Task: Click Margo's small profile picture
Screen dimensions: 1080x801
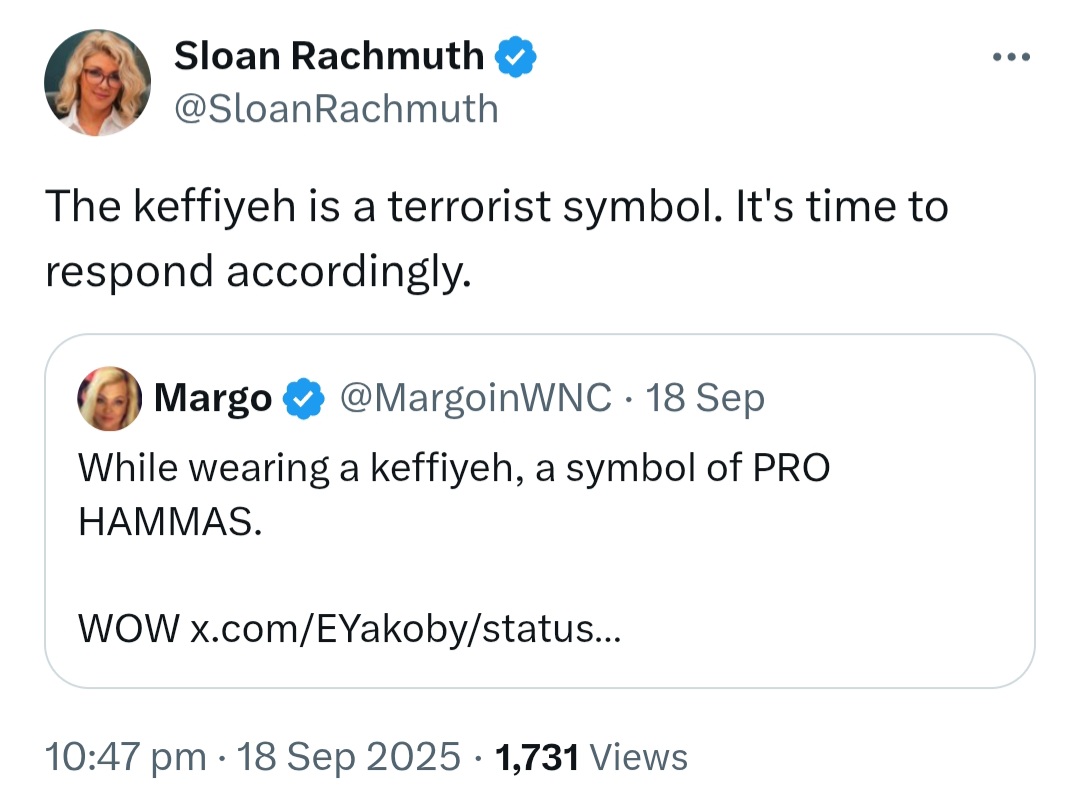Action: [x=110, y=398]
